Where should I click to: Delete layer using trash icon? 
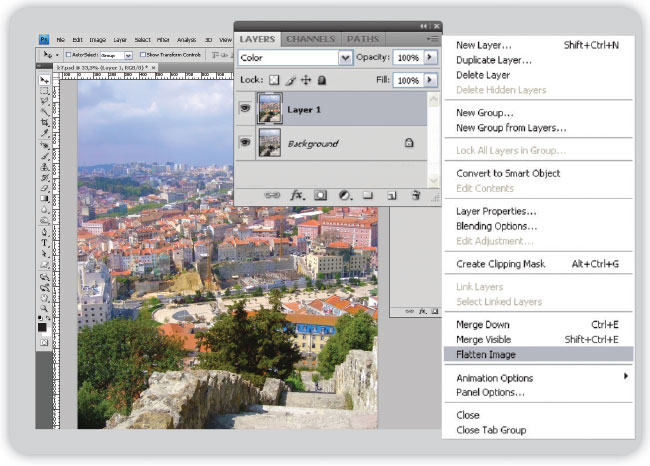pos(415,195)
